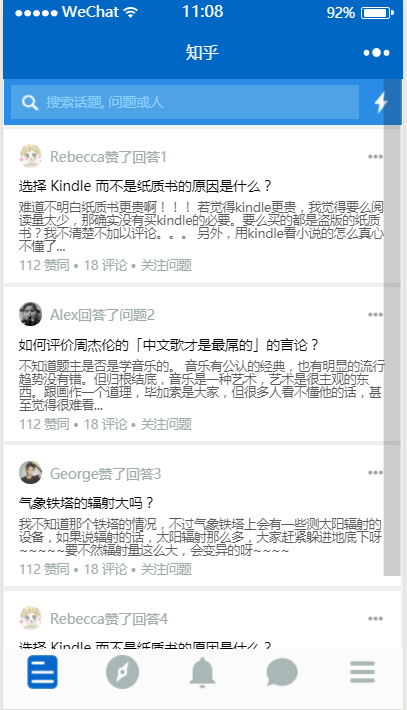
Task: Open the question 选择 Kindle 而不是纸质书的原因是什么
Action: point(145,186)
